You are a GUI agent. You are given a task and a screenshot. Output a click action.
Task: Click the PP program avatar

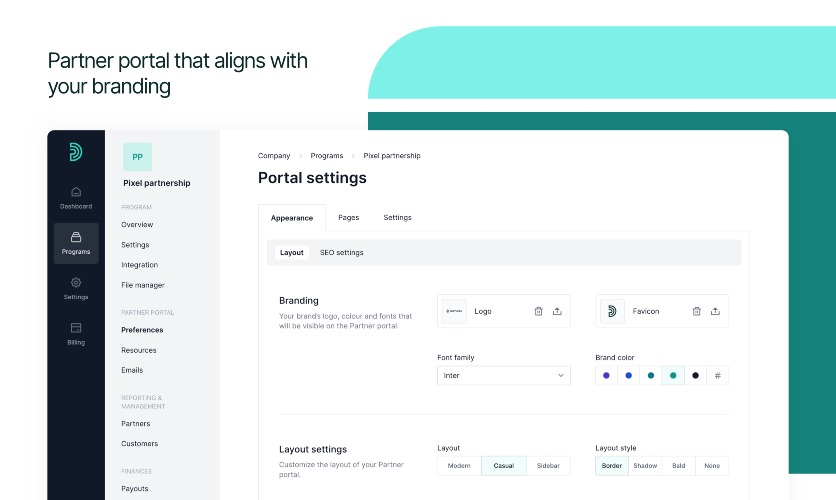[138, 157]
